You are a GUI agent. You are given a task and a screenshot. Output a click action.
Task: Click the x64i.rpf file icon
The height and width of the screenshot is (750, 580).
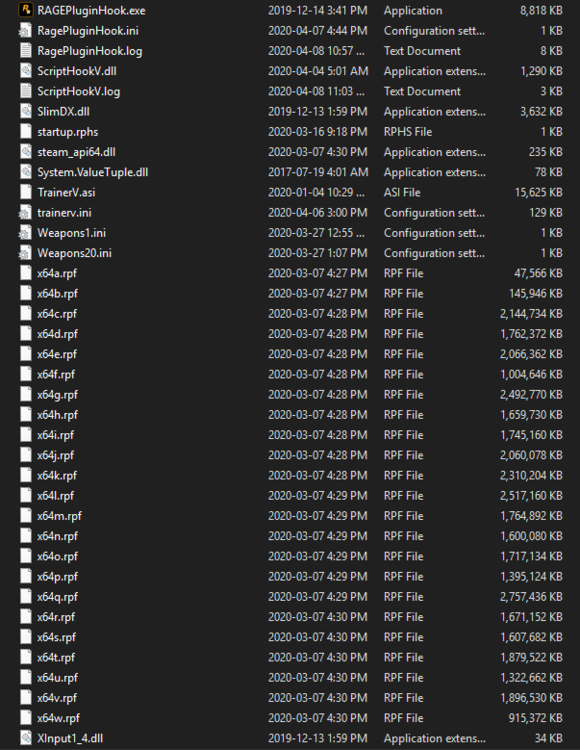point(26,435)
